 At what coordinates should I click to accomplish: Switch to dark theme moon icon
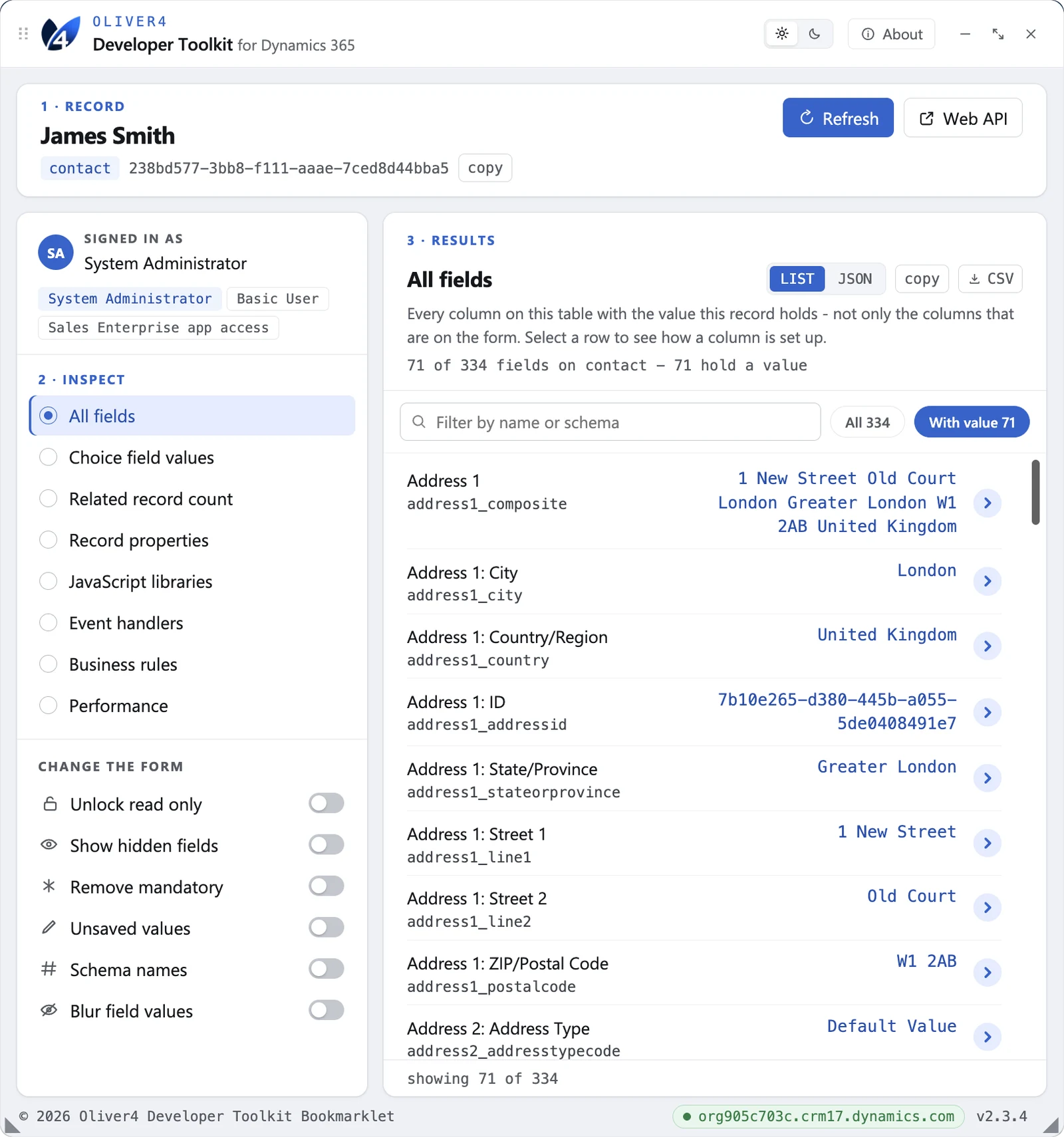click(x=815, y=34)
